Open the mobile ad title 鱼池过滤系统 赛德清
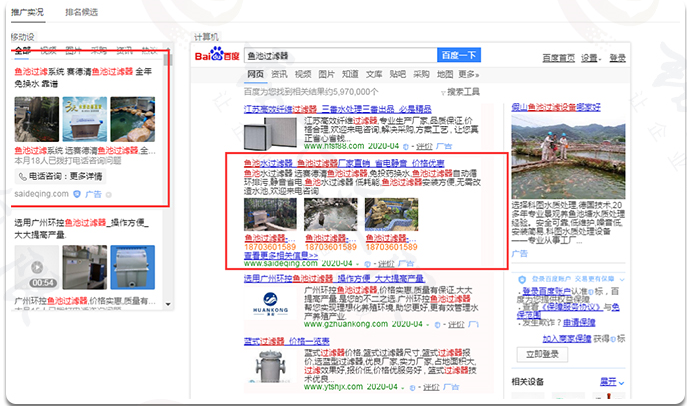687x406 pixels. pyautogui.click(x=83, y=78)
